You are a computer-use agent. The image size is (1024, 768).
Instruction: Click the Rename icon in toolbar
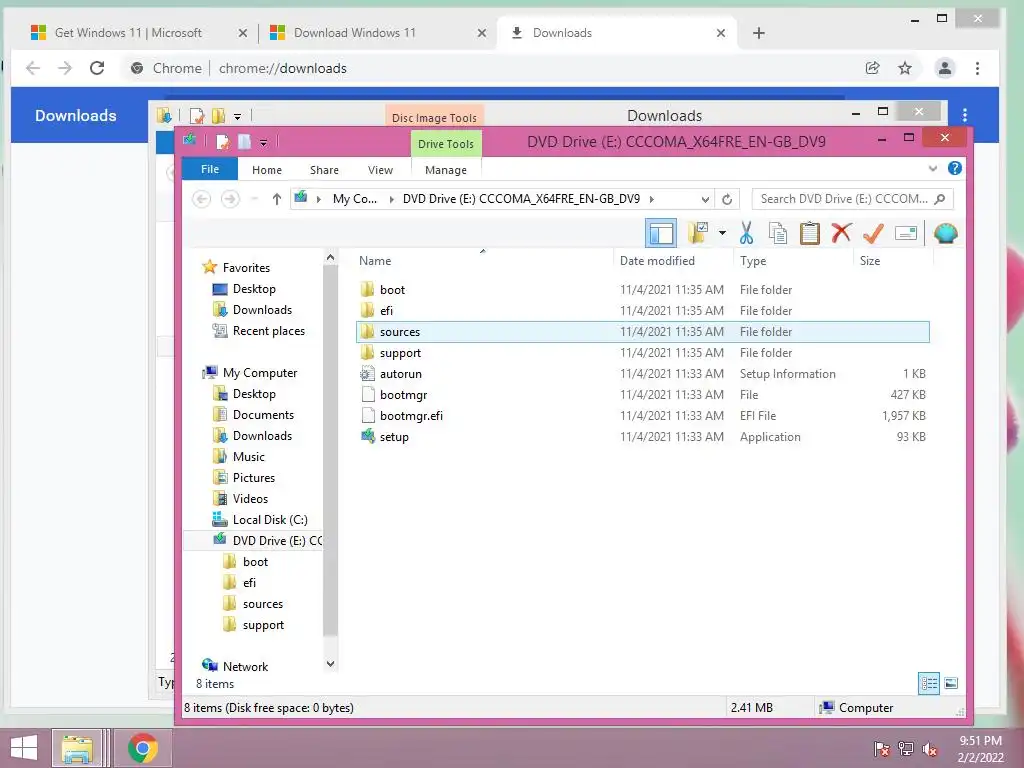pos(906,233)
